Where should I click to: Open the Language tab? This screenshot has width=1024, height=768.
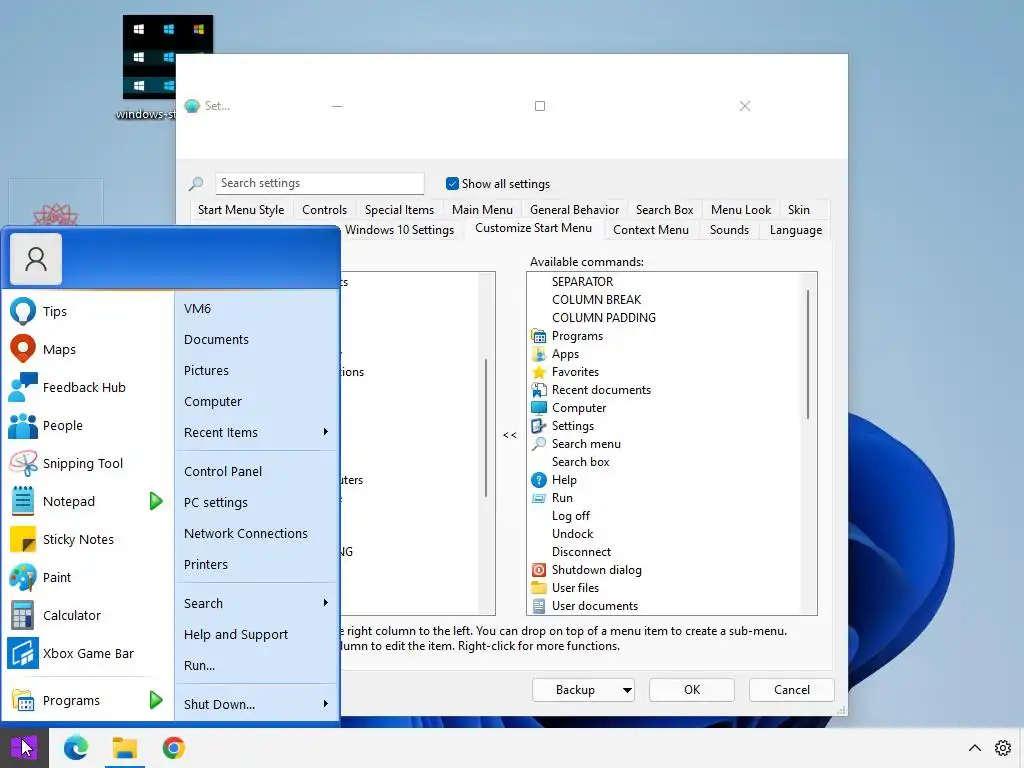coord(795,230)
